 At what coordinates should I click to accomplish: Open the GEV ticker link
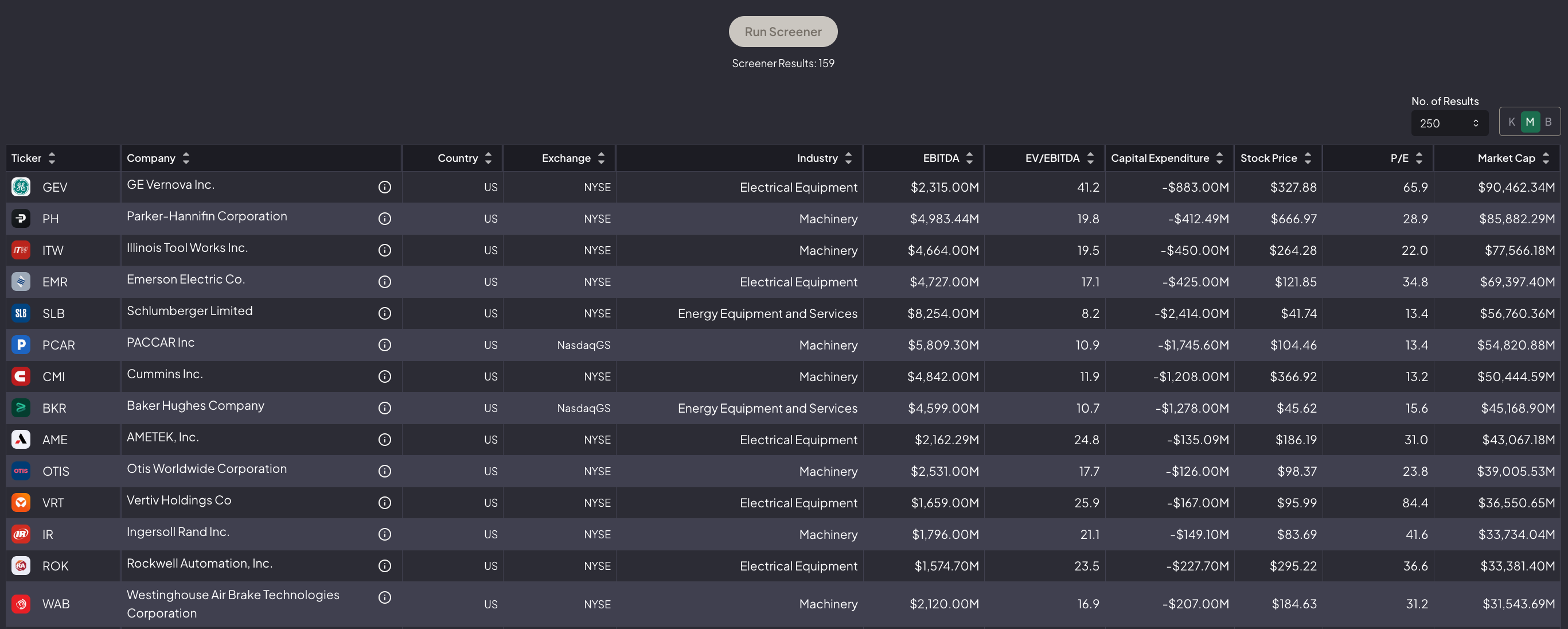55,188
